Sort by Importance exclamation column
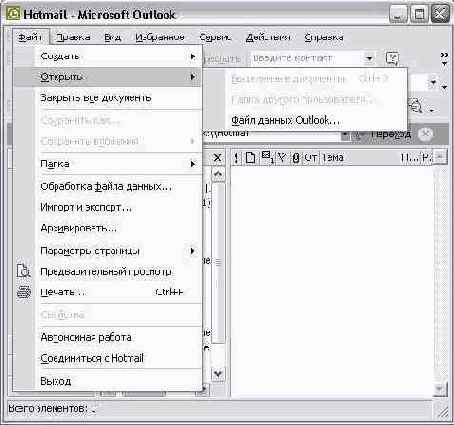The width and height of the screenshot is (454, 425). tap(236, 157)
